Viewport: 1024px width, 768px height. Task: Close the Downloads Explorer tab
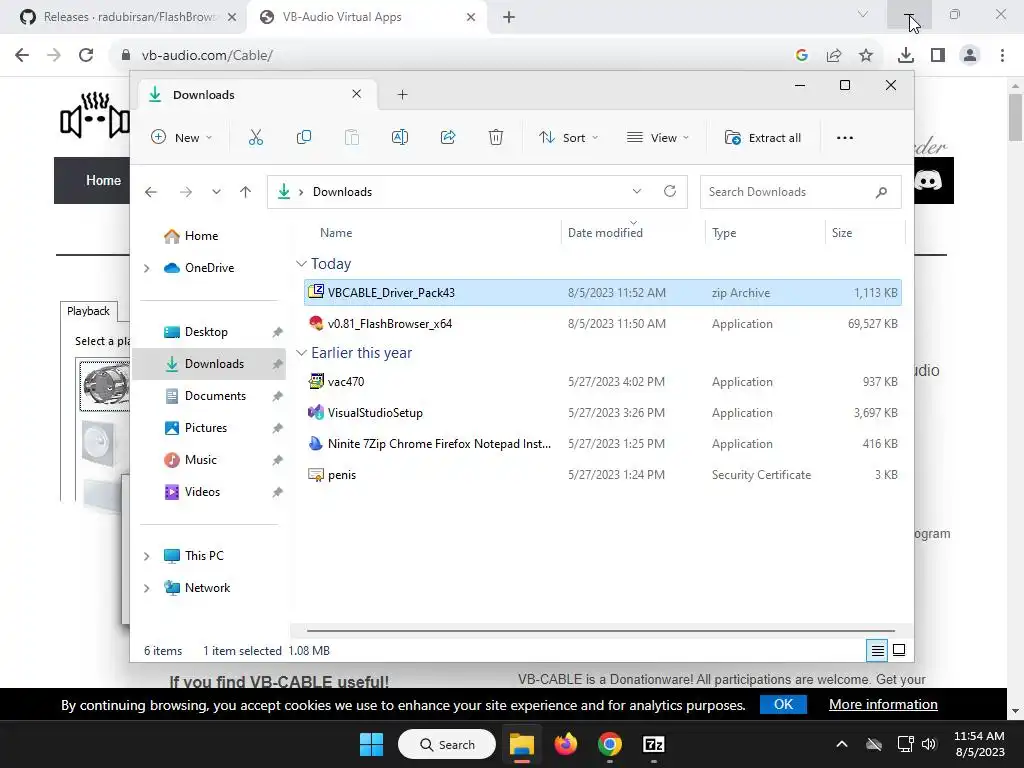[357, 94]
